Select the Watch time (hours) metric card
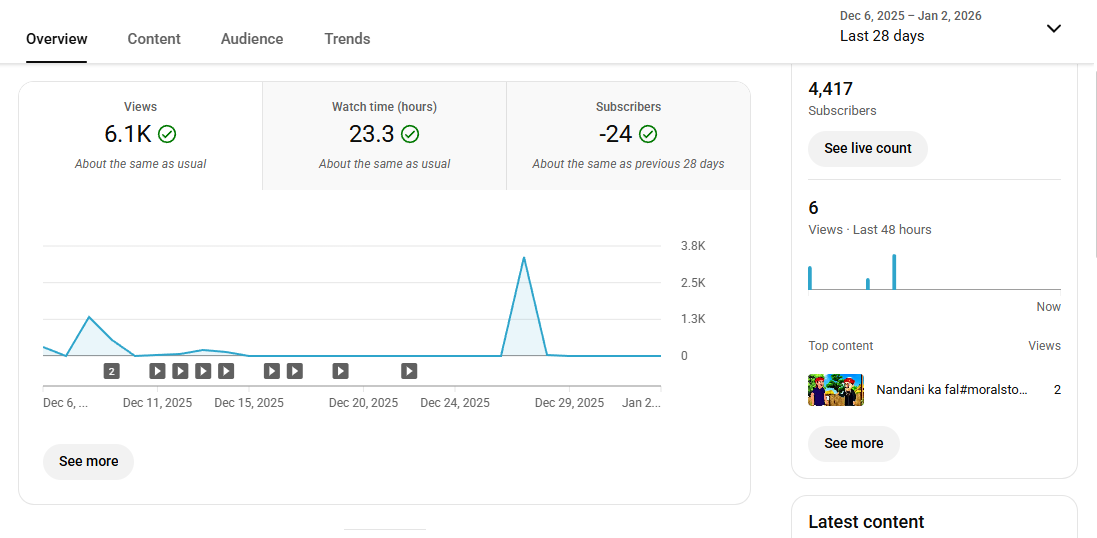The height and width of the screenshot is (538, 1097). (x=384, y=135)
